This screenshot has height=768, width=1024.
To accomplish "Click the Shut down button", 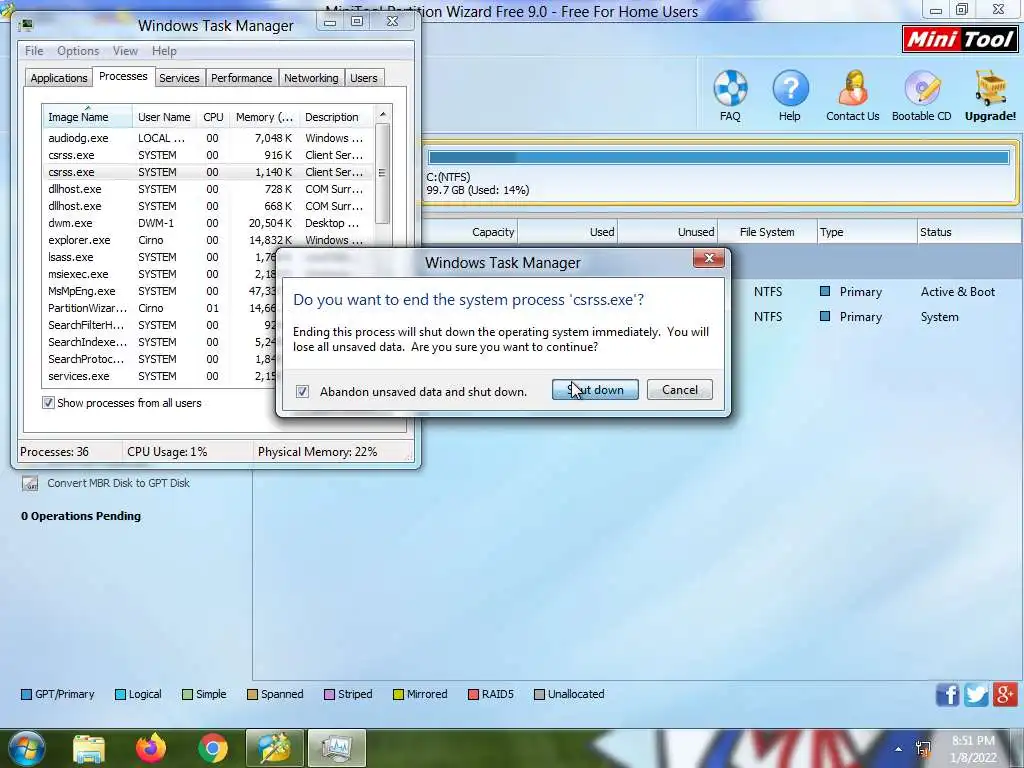I will [x=595, y=390].
